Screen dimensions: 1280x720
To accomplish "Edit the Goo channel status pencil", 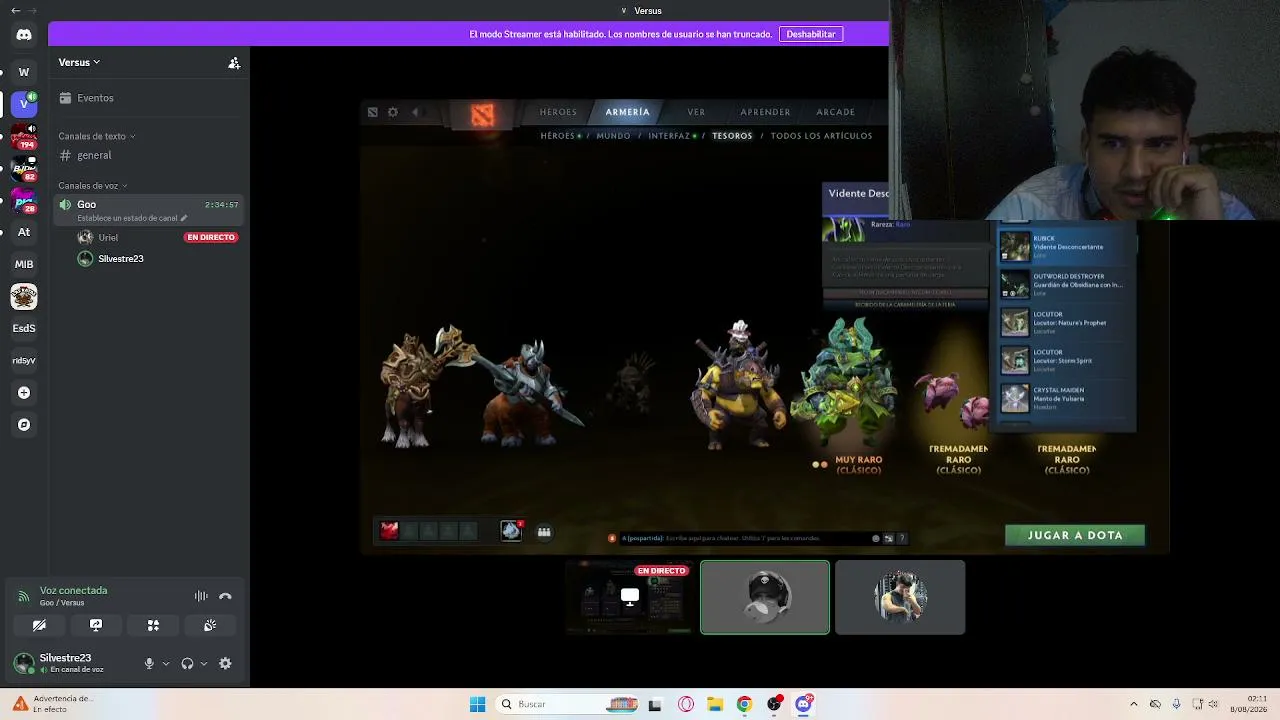I will pos(183,218).
